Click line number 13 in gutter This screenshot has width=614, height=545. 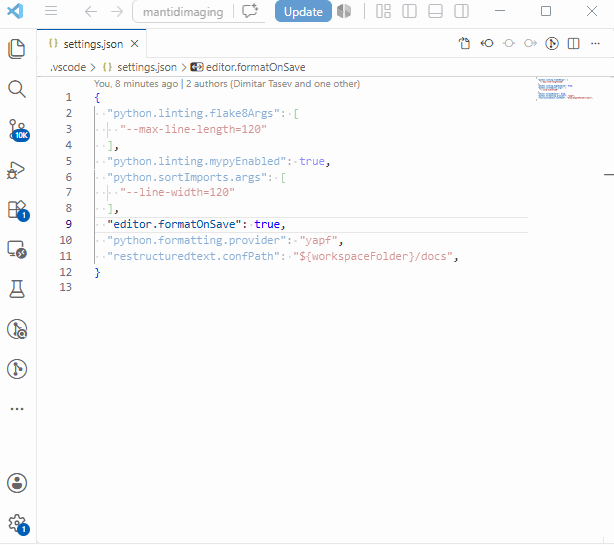pos(66,287)
